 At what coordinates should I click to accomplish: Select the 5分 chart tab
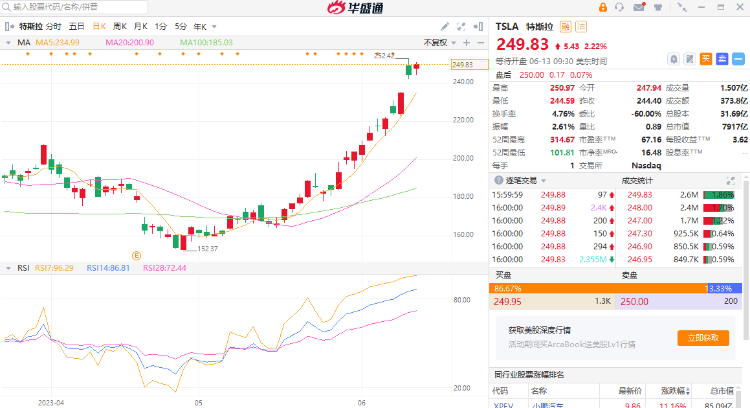click(181, 26)
